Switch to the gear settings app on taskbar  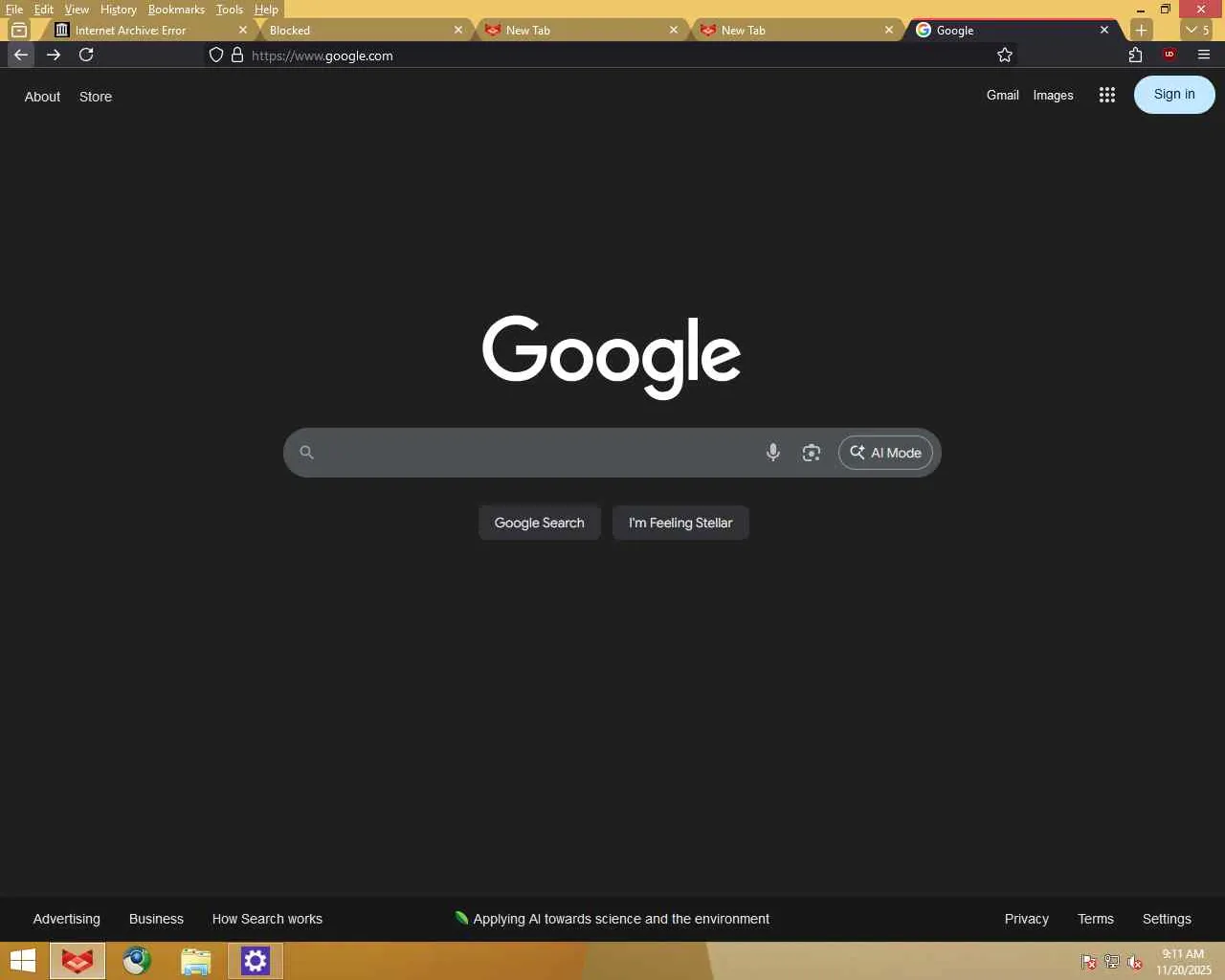coord(256,961)
